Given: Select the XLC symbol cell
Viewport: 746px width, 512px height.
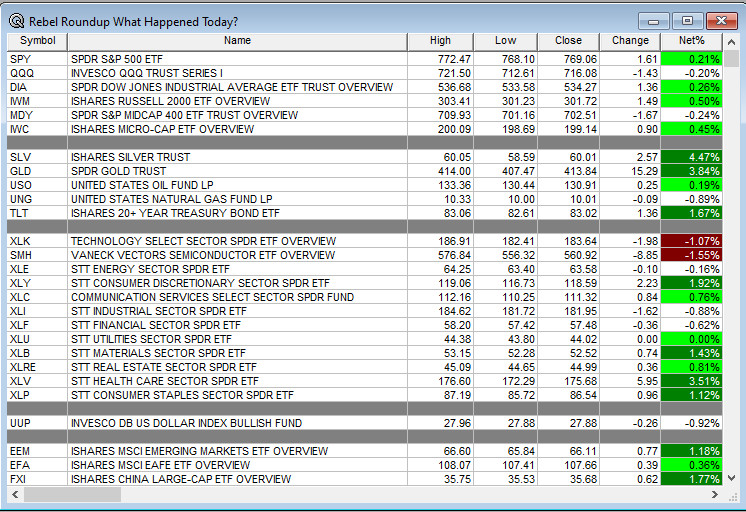Looking at the screenshot, I should (x=38, y=297).
